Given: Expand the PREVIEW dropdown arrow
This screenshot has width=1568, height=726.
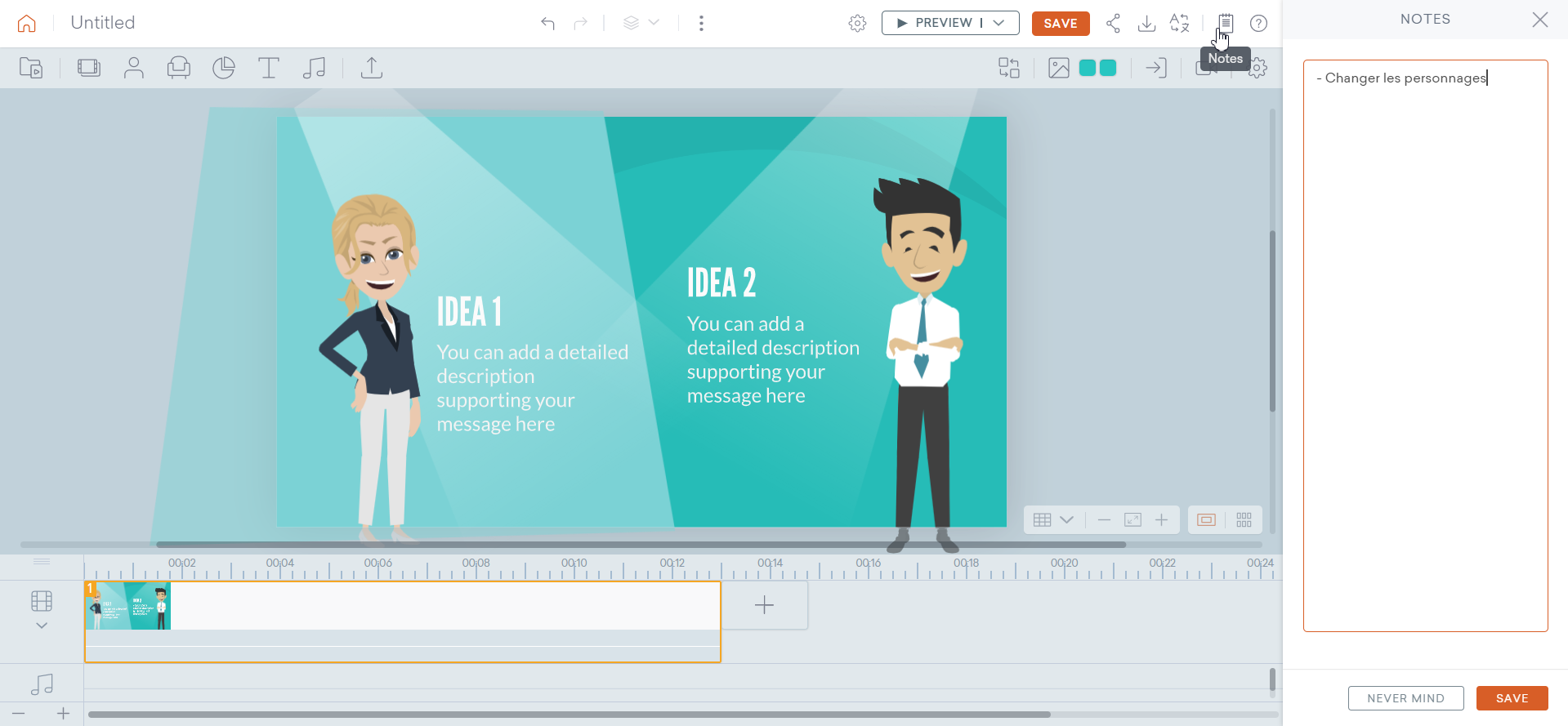Looking at the screenshot, I should [998, 23].
